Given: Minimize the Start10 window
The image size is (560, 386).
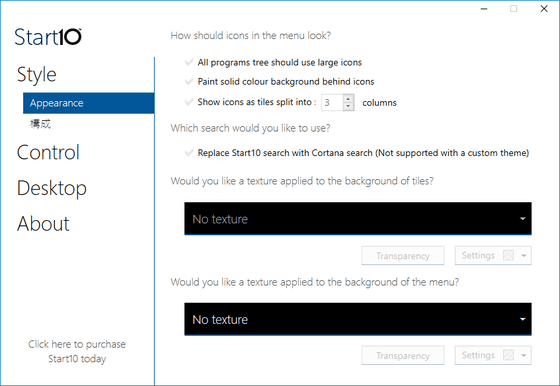Looking at the screenshot, I should [484, 9].
